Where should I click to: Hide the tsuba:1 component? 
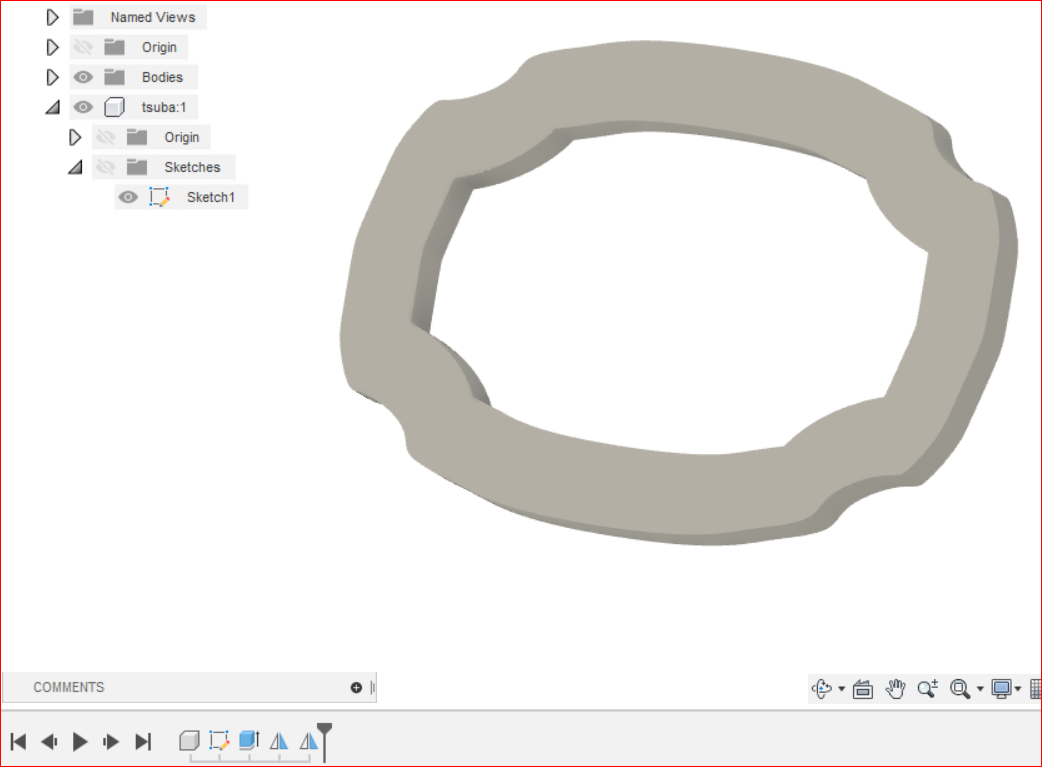pyautogui.click(x=83, y=107)
